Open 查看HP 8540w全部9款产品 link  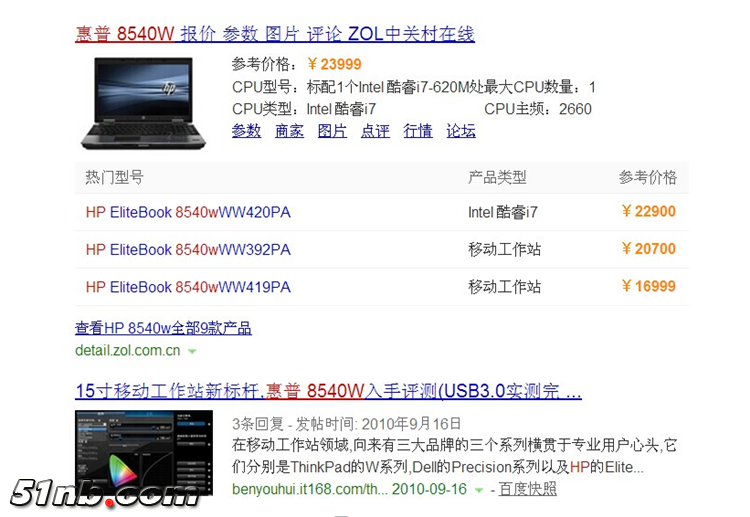(x=163, y=328)
